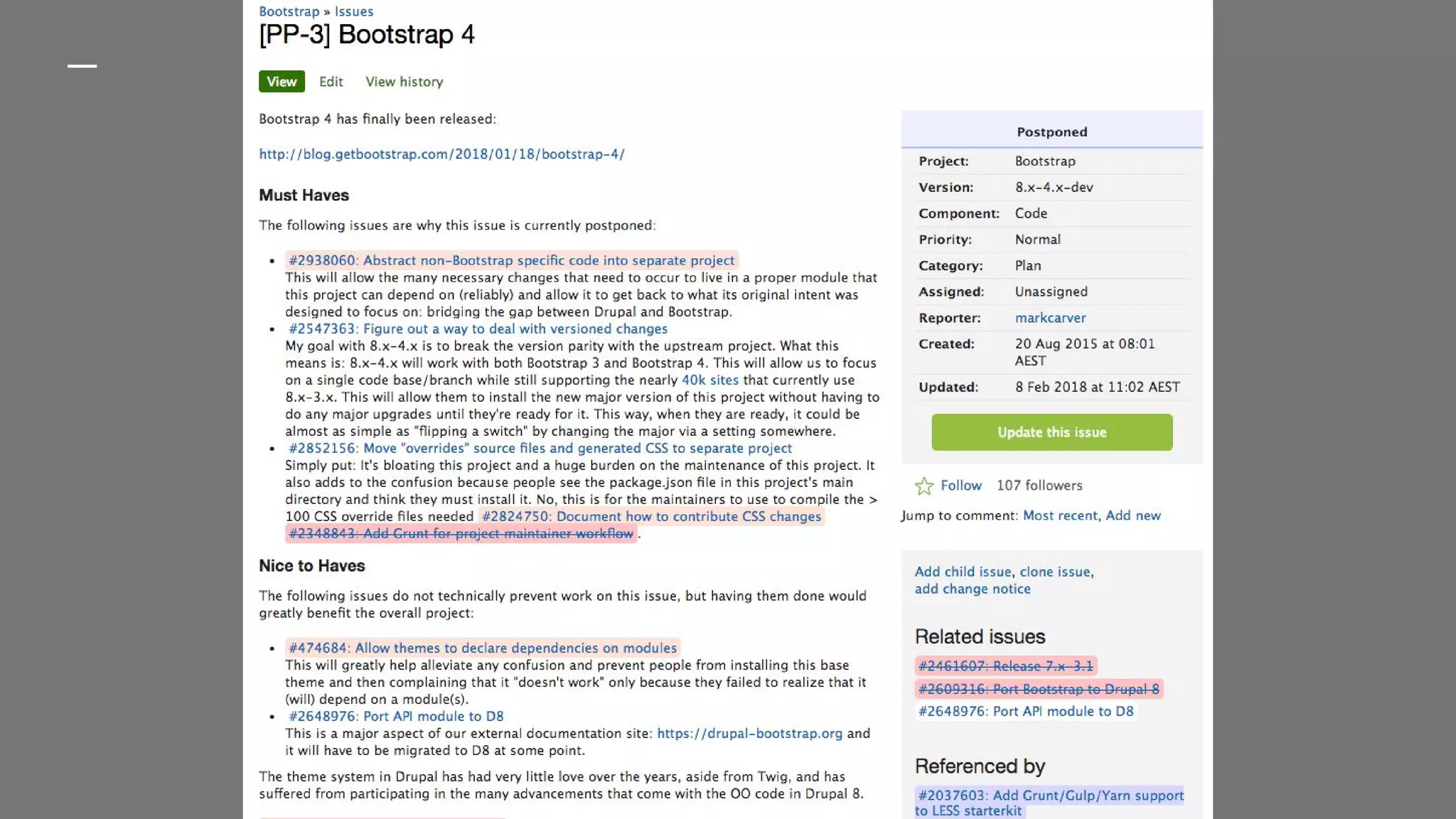Open struck-through issue #2348843 Add Grunt
Viewport: 1456px width, 819px height.
461,533
